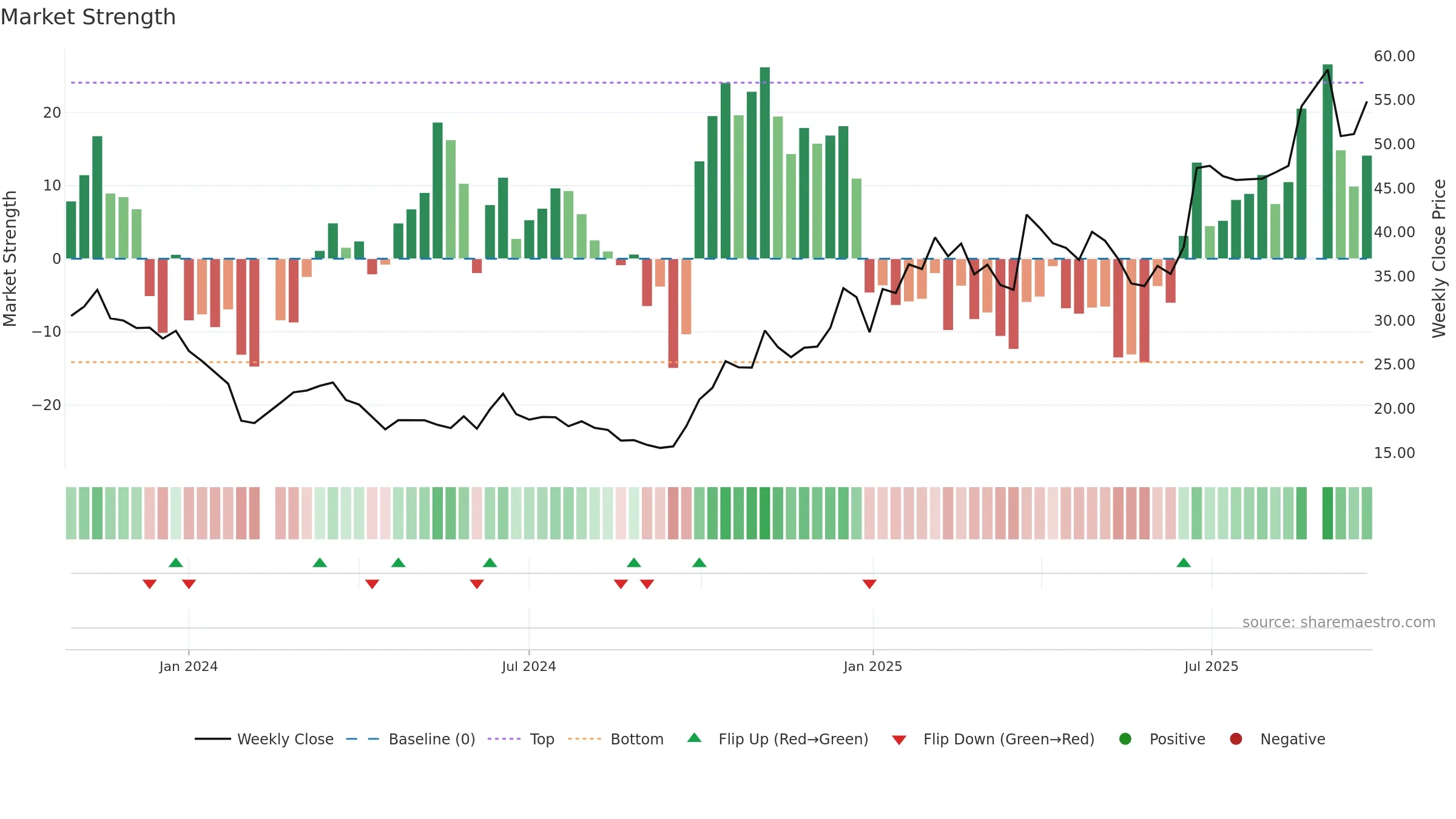Click the darkest green heatmap cell near the right end
The height and width of the screenshot is (819, 1456).
coord(1327,513)
